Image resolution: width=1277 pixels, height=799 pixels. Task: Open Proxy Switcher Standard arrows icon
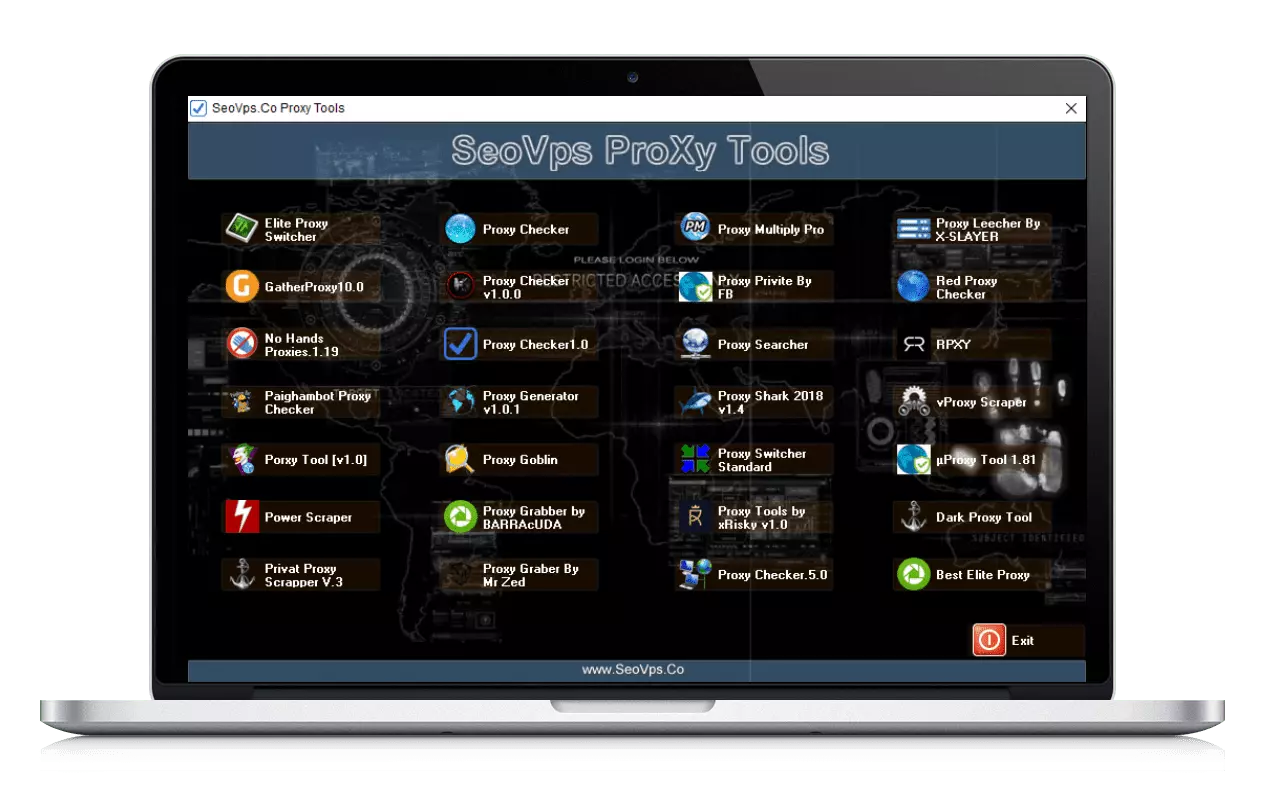pyautogui.click(x=695, y=459)
